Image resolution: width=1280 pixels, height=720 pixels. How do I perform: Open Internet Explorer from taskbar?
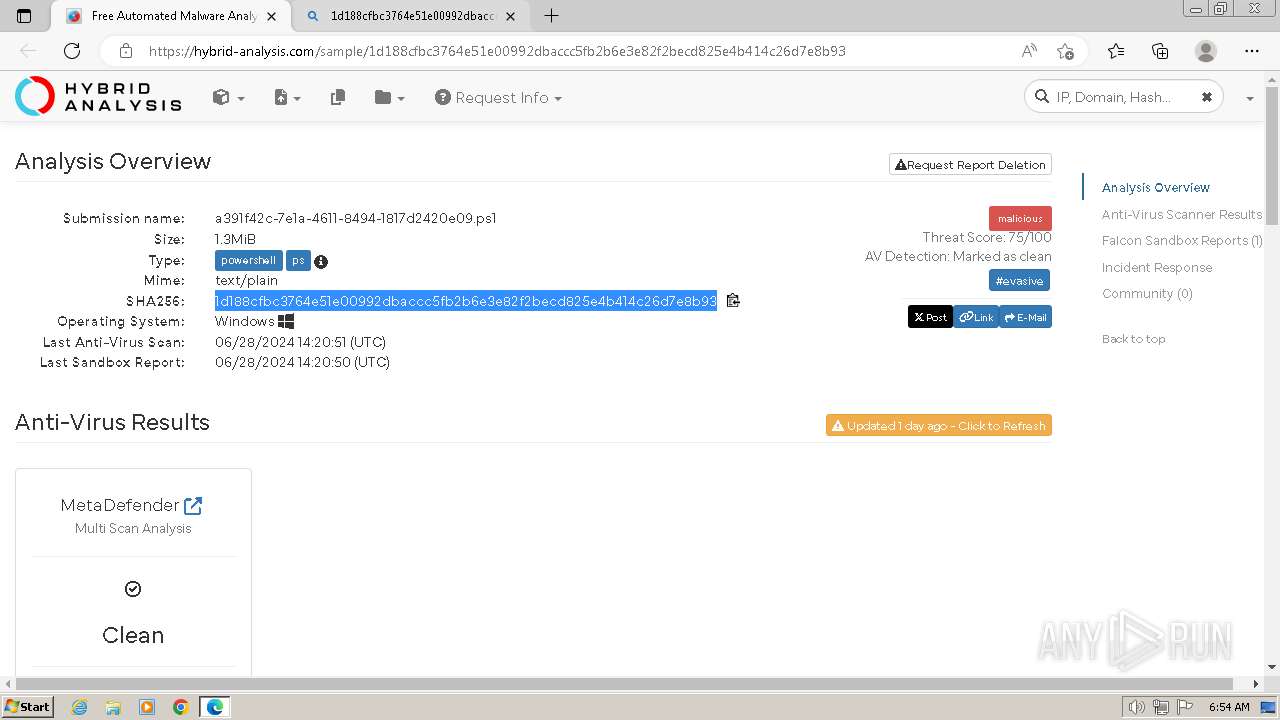(80, 707)
